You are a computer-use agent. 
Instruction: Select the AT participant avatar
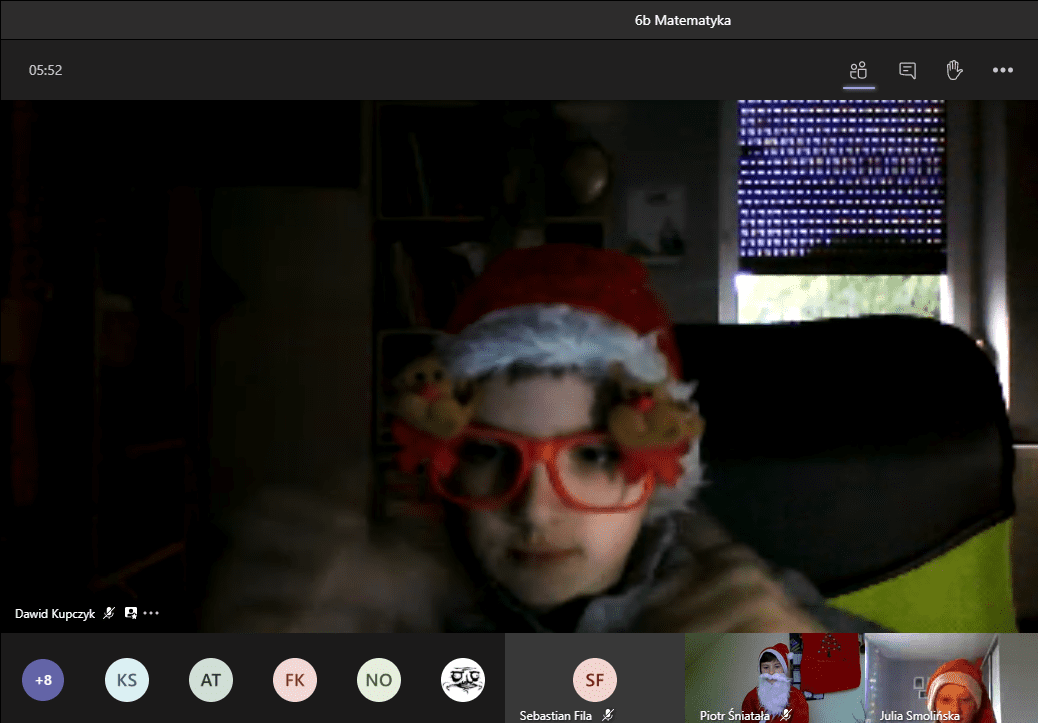[x=211, y=680]
